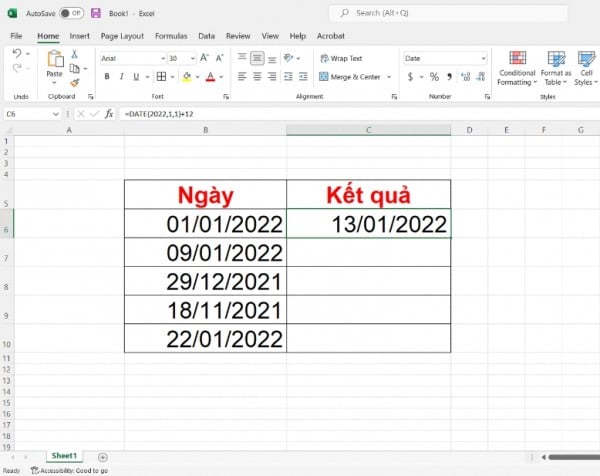Click Accessibility: Good to go status
600x476 pixels.
pos(70,470)
